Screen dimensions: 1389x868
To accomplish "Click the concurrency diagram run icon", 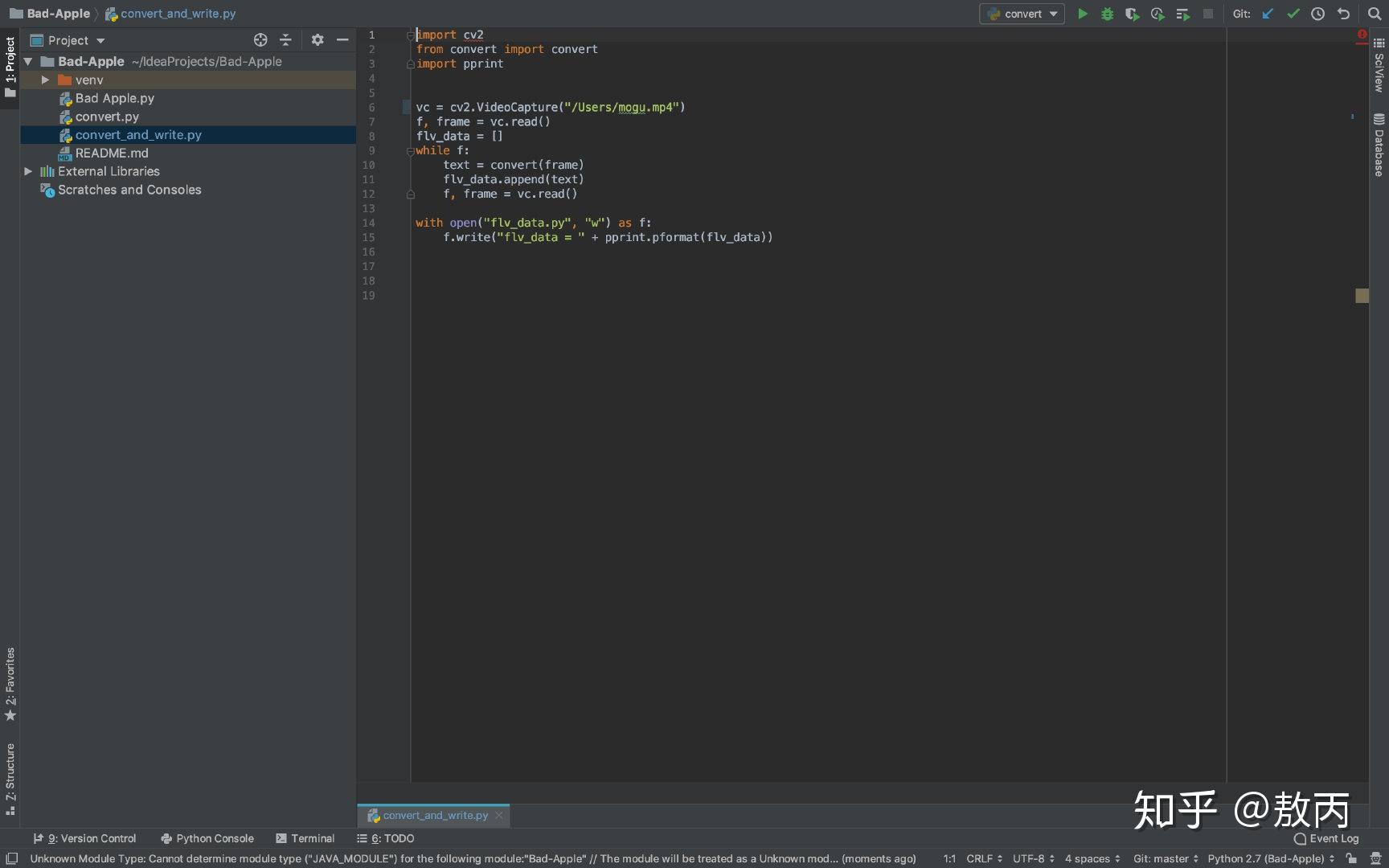I will (1182, 14).
